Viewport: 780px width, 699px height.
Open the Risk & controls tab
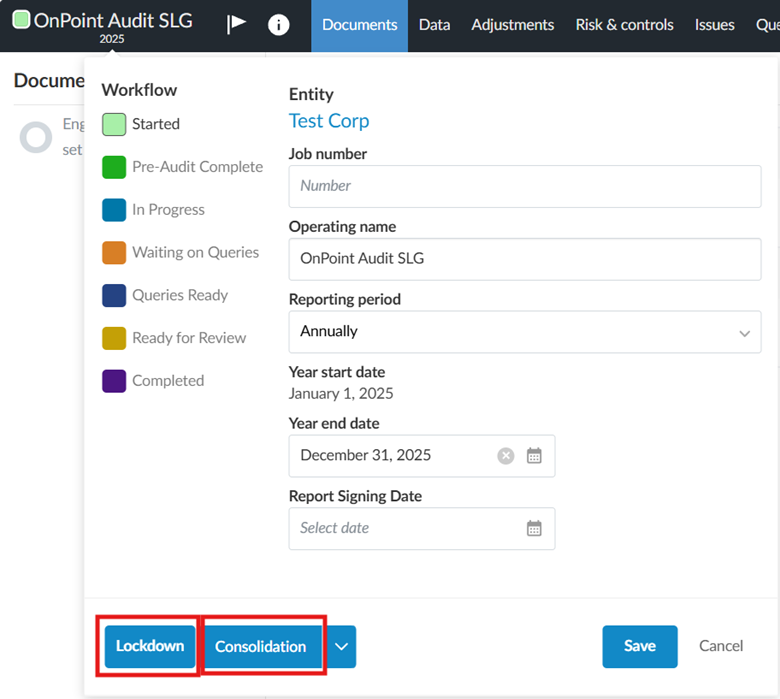[x=624, y=25]
